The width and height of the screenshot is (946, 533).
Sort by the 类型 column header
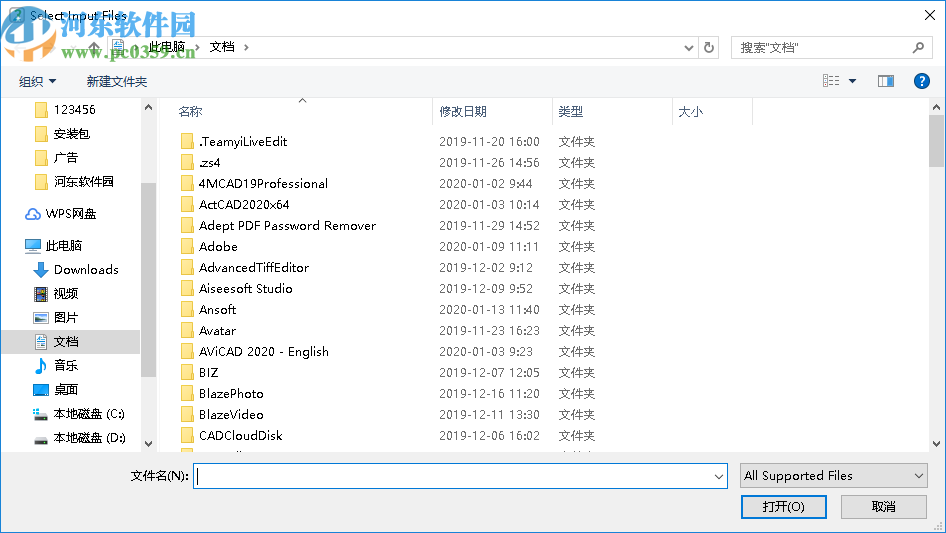(571, 112)
